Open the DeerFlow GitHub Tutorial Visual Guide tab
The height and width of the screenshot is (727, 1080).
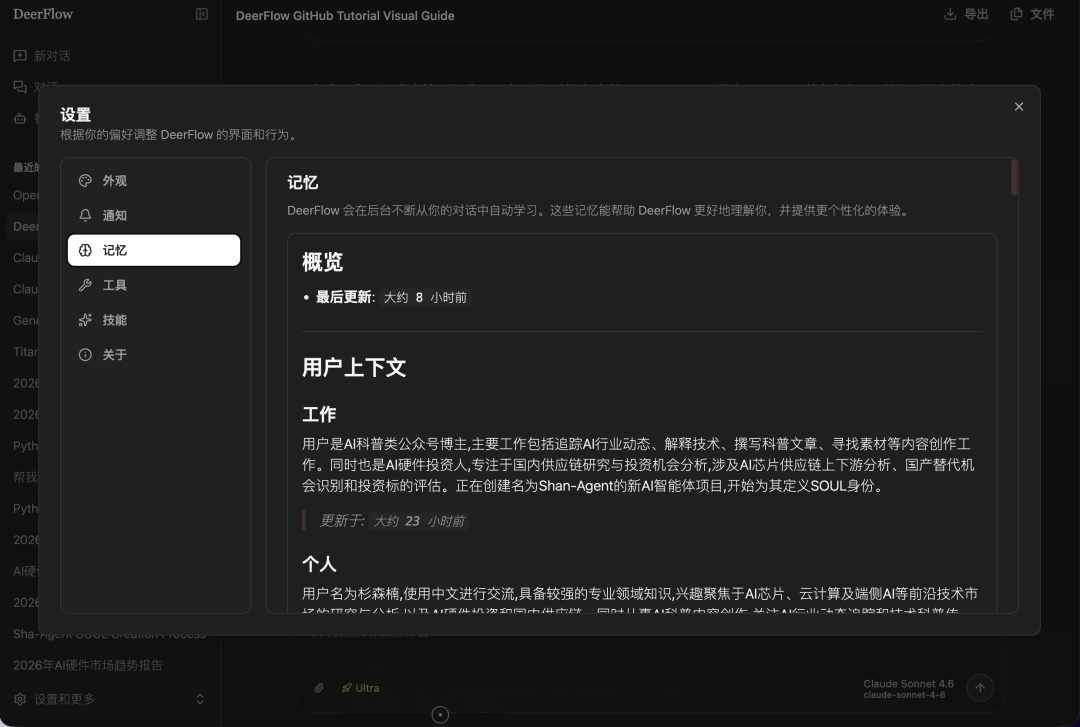[344, 15]
